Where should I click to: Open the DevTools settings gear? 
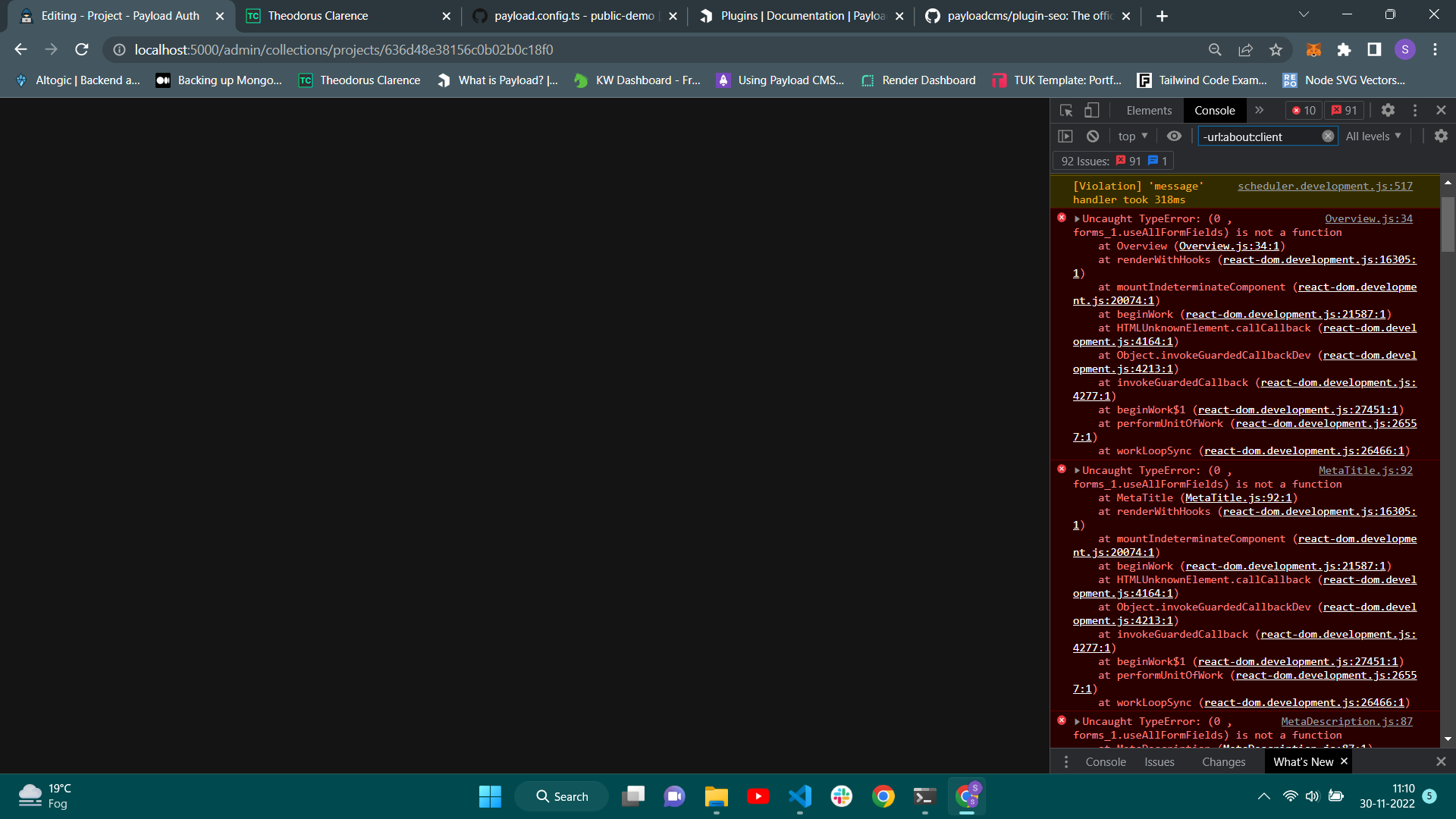pyautogui.click(x=1388, y=111)
